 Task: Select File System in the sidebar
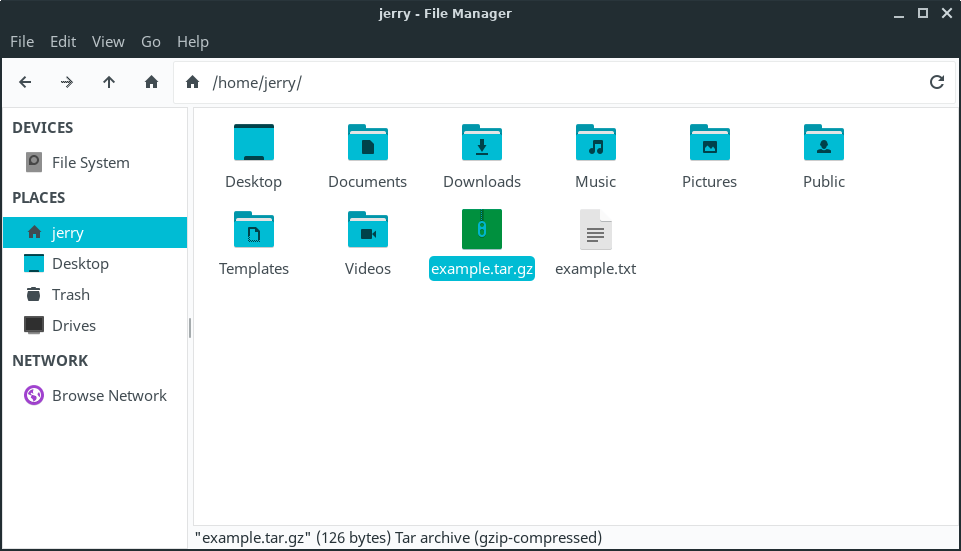90,162
